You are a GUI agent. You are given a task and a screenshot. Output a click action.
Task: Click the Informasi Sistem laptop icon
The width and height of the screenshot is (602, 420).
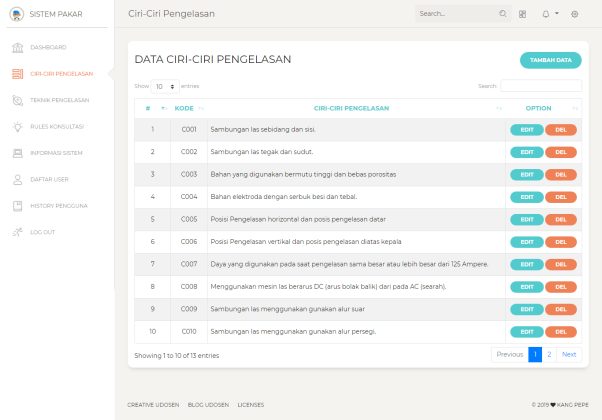click(x=17, y=153)
